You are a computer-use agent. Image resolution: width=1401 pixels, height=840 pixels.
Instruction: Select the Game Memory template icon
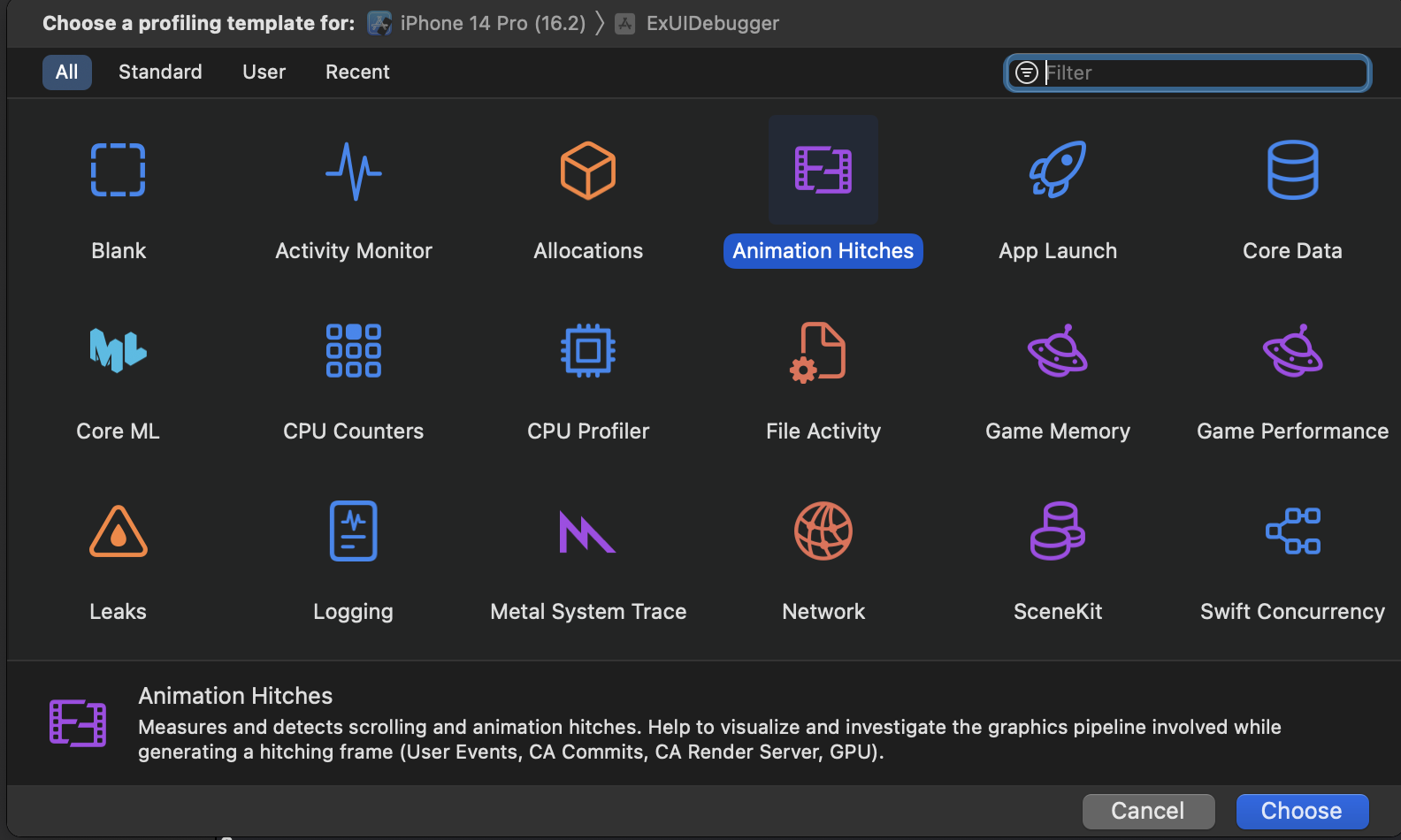(1058, 350)
